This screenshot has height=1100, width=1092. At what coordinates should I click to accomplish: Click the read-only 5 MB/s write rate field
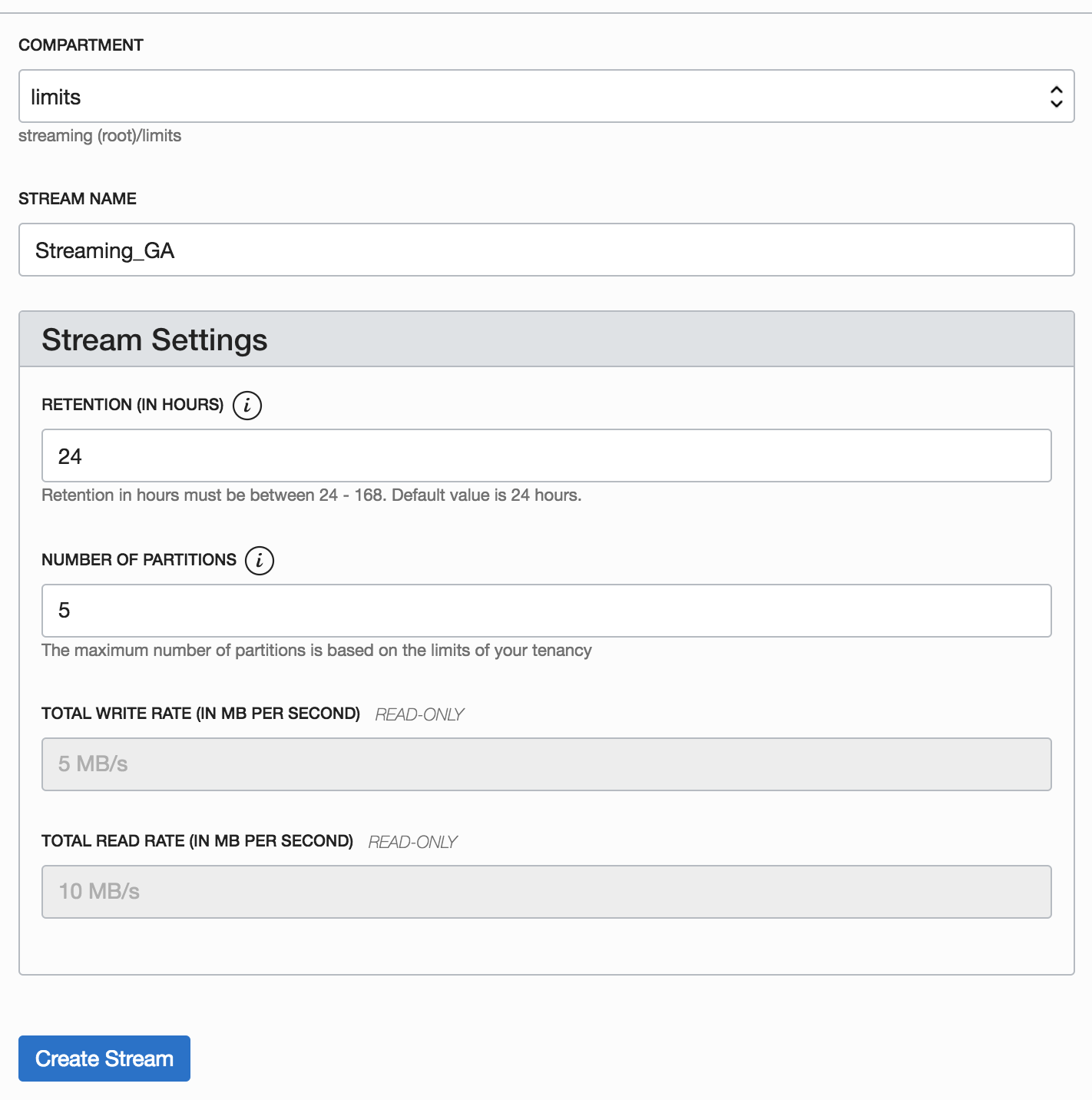(x=546, y=764)
